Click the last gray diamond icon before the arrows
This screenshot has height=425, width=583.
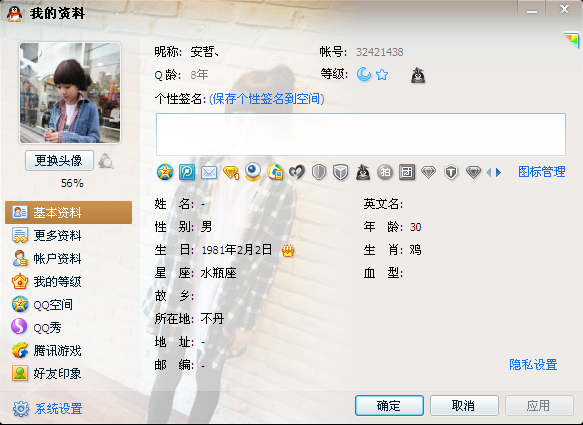click(473, 173)
